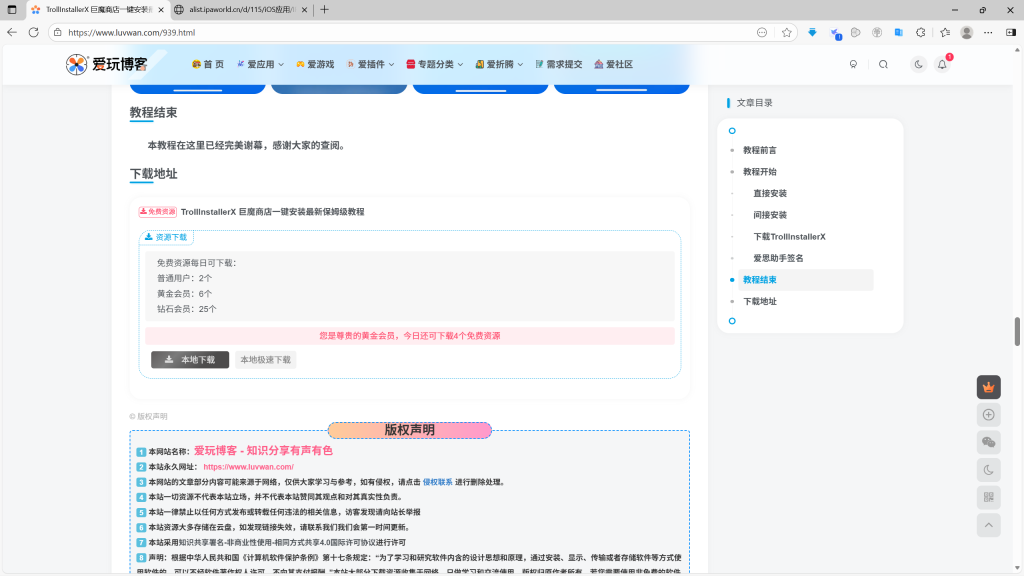Click the crown VIP floating button

[x=989, y=387]
